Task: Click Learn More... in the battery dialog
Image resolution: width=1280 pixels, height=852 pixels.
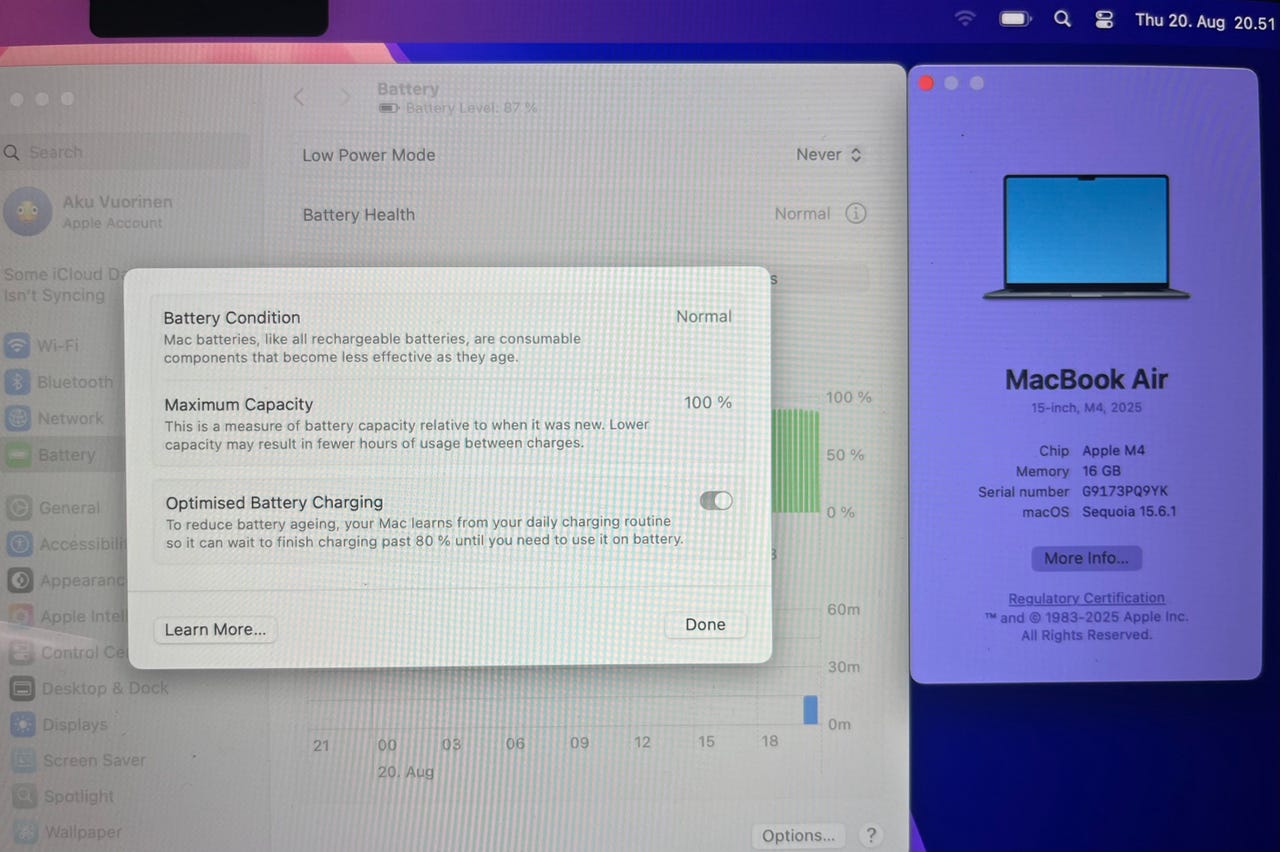Action: [x=215, y=629]
